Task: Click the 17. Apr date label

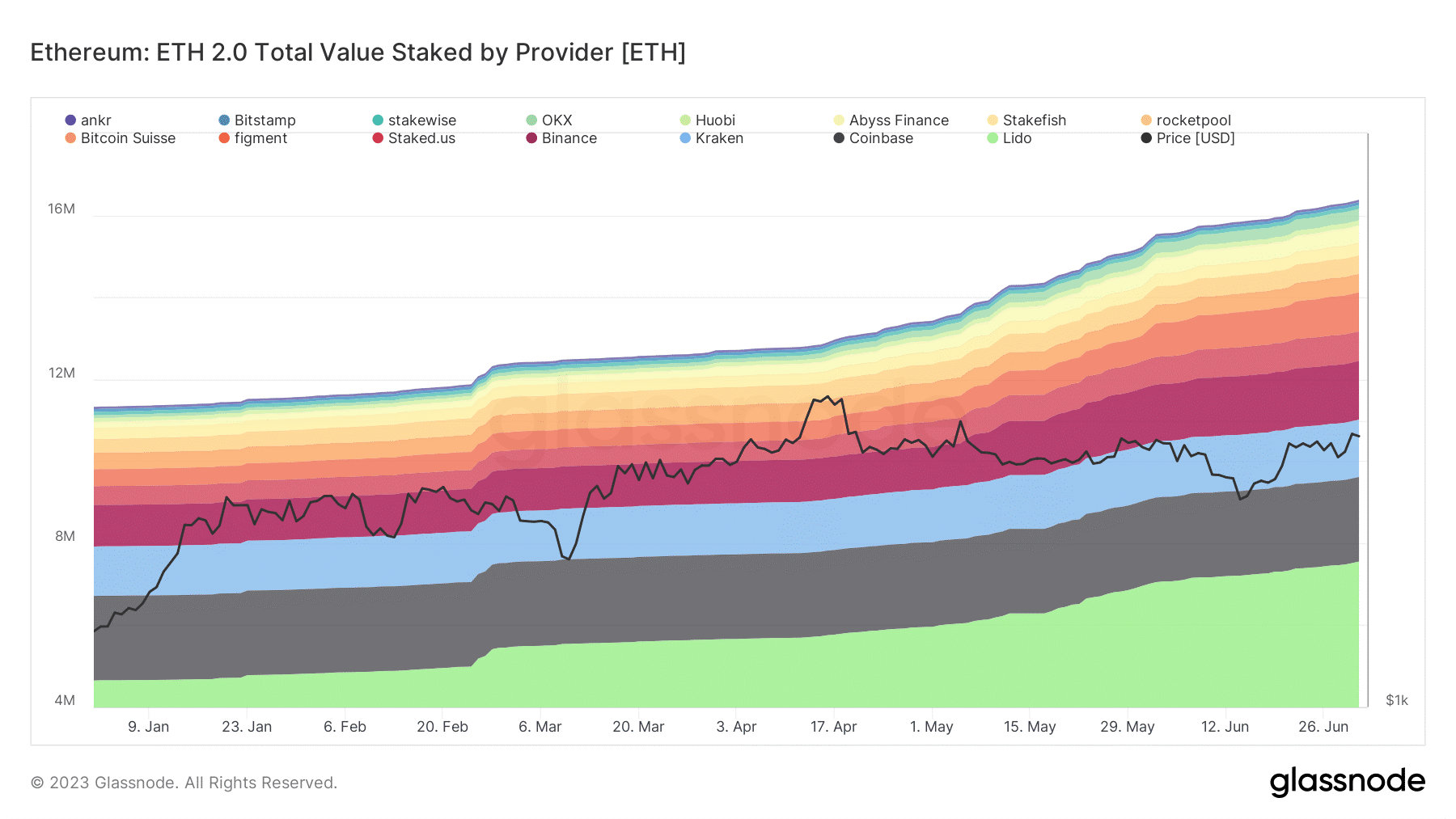Action: coord(834,727)
